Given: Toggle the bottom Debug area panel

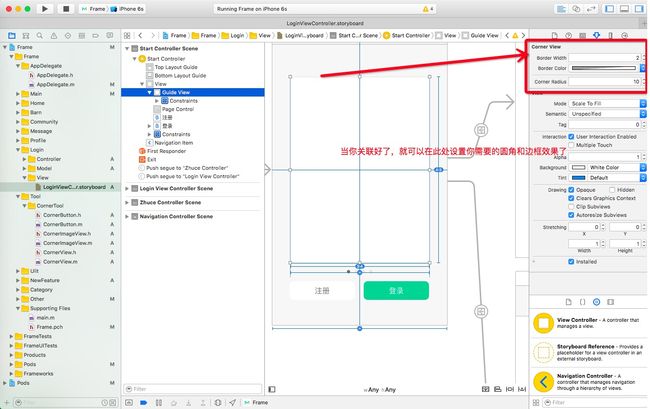Looking at the screenshot, I should pyautogui.click(x=624, y=9).
